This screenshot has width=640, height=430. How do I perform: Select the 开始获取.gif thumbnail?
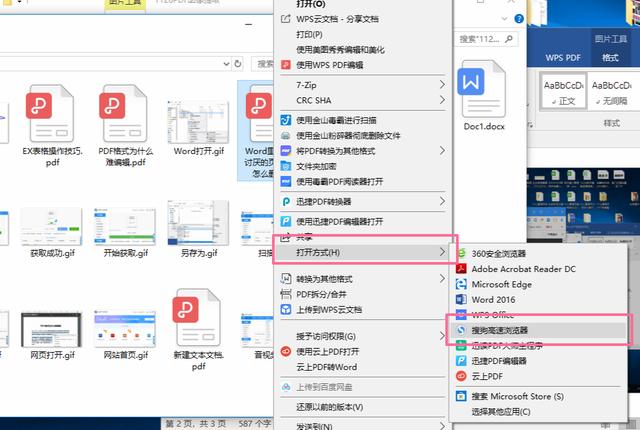[x=124, y=226]
